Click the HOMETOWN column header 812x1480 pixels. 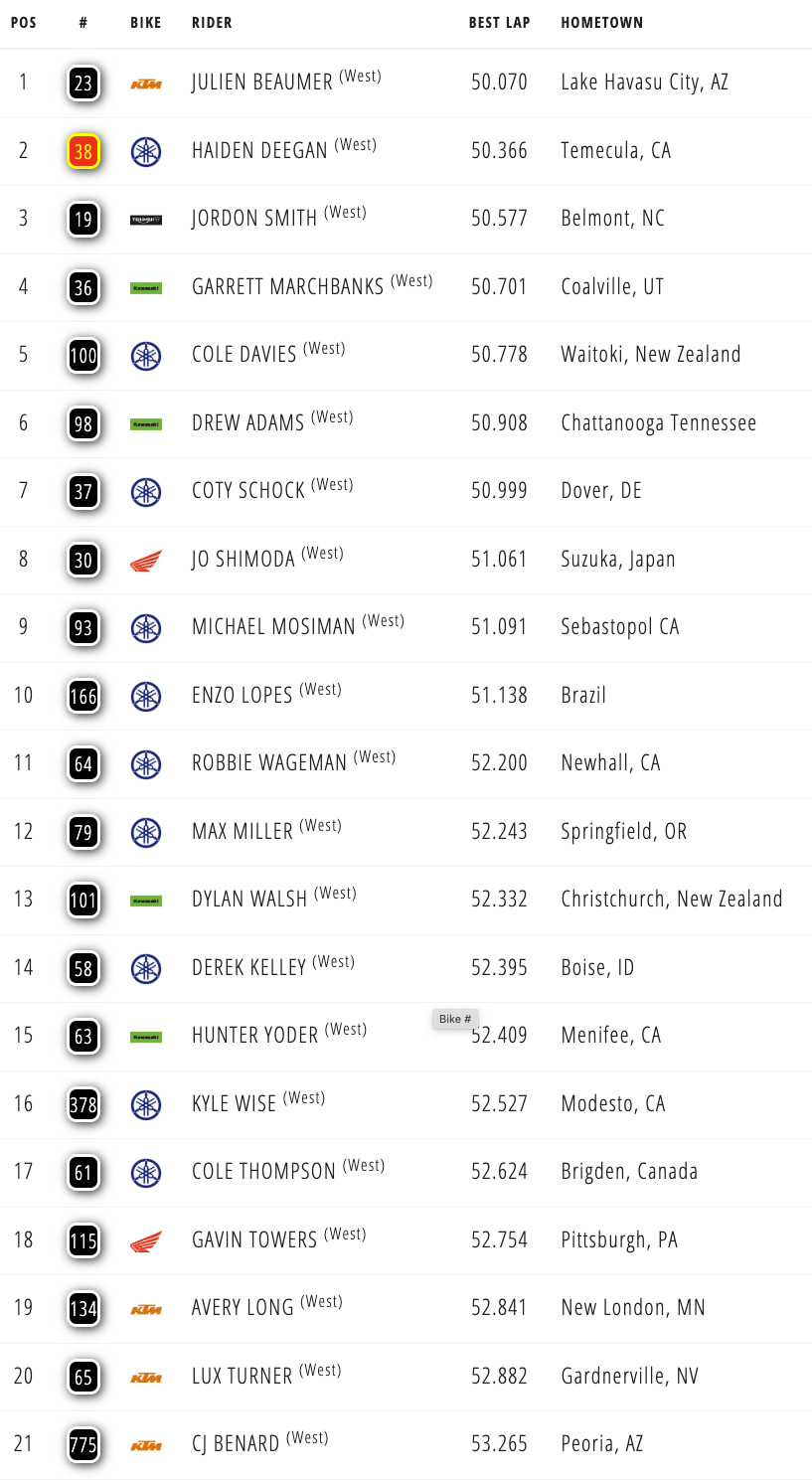pyautogui.click(x=602, y=23)
